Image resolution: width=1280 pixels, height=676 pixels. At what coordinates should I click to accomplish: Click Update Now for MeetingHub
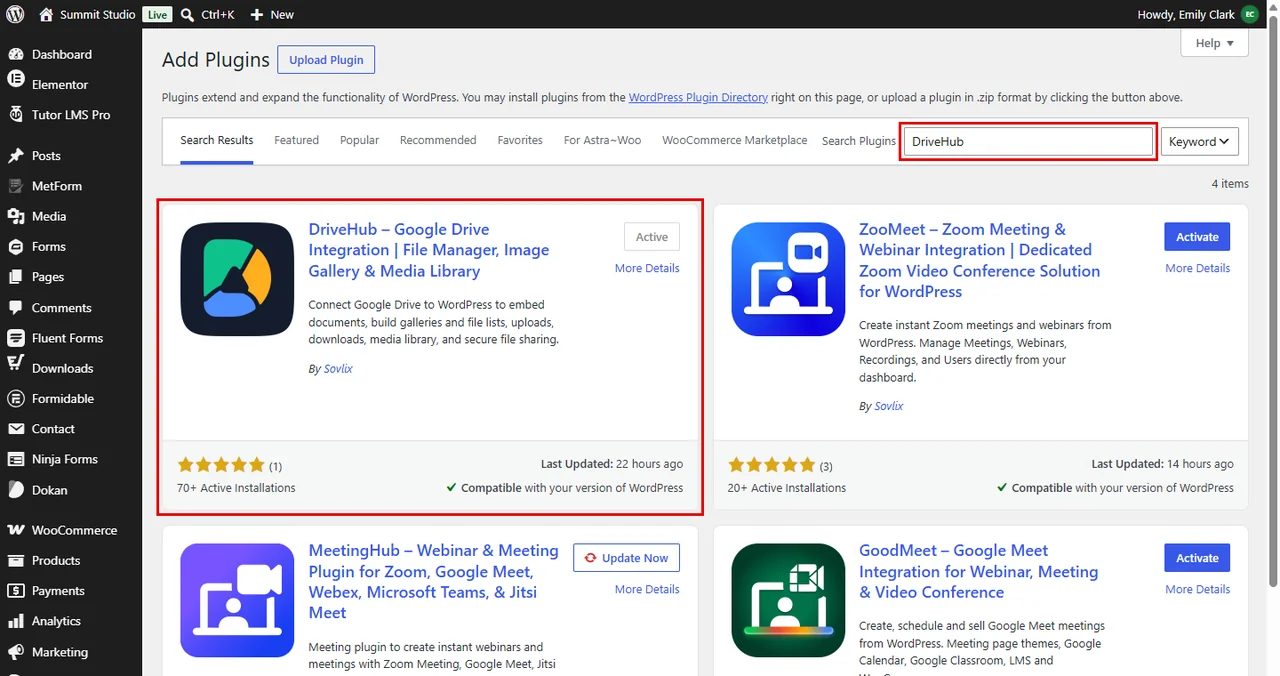click(x=626, y=558)
